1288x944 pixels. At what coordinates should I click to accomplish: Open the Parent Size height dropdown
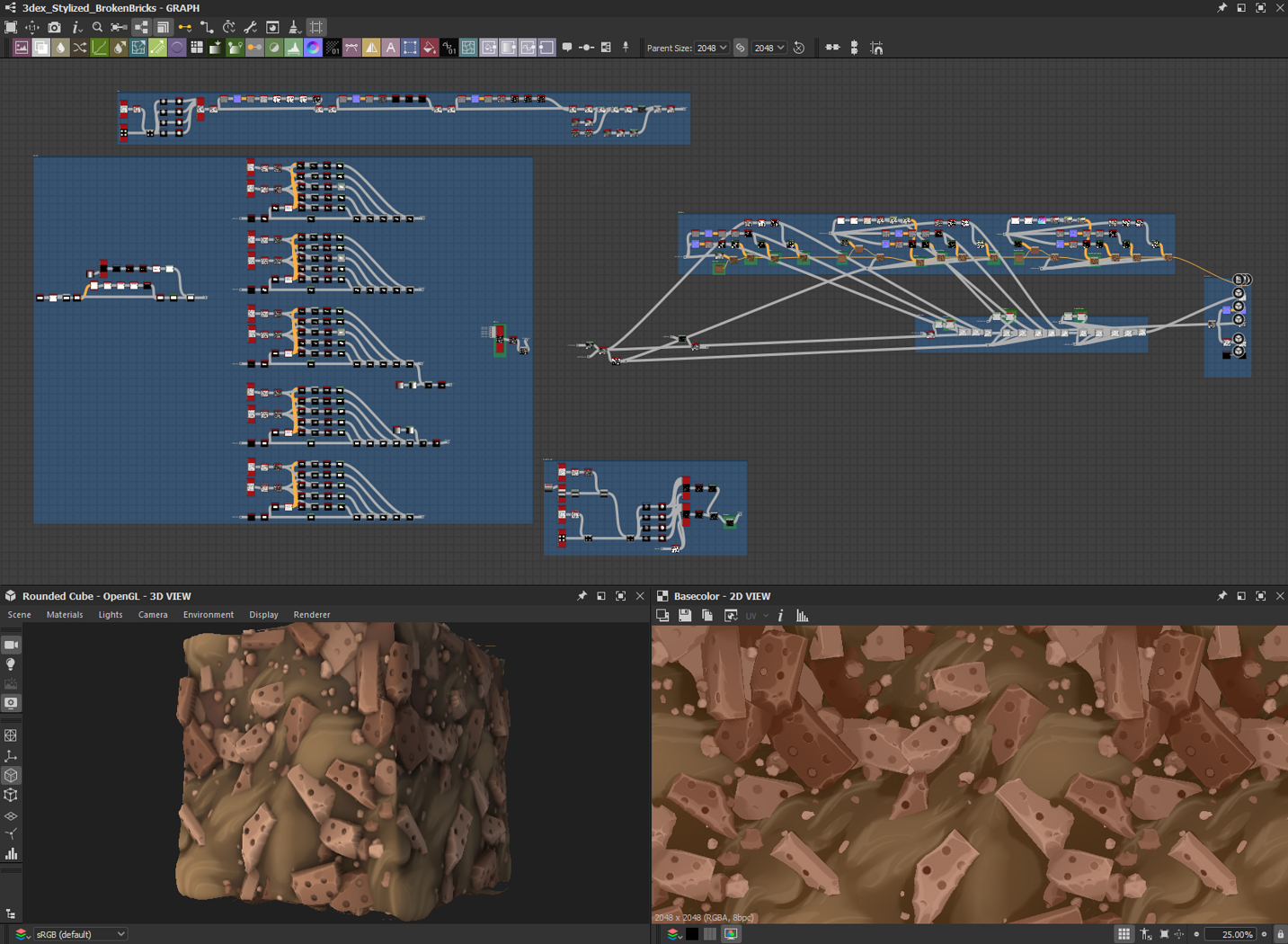(x=769, y=48)
